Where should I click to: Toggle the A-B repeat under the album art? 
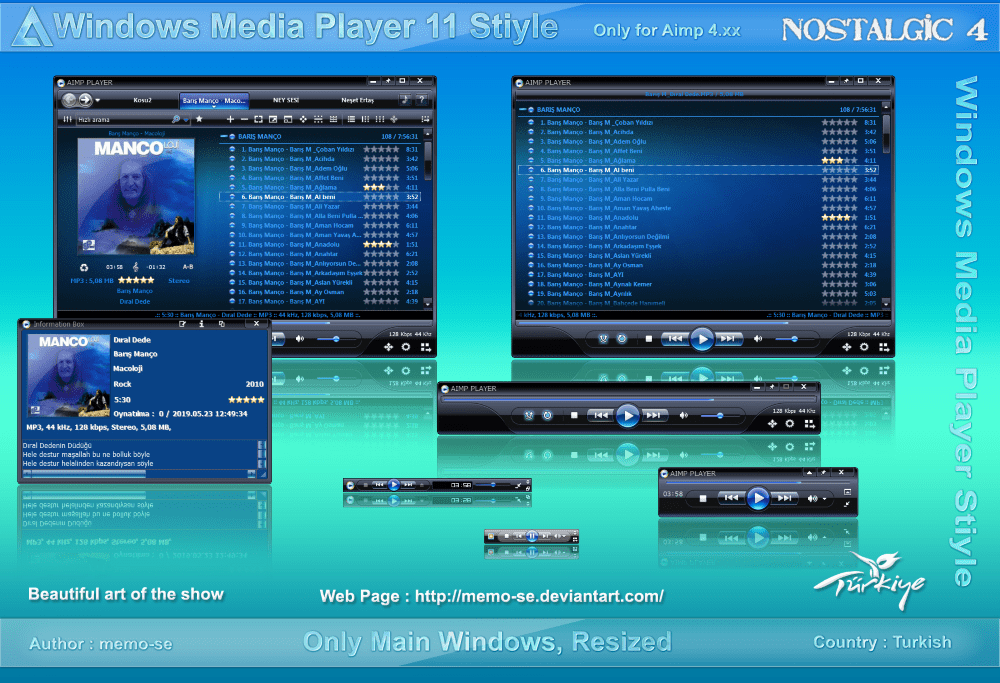pyautogui.click(x=188, y=267)
